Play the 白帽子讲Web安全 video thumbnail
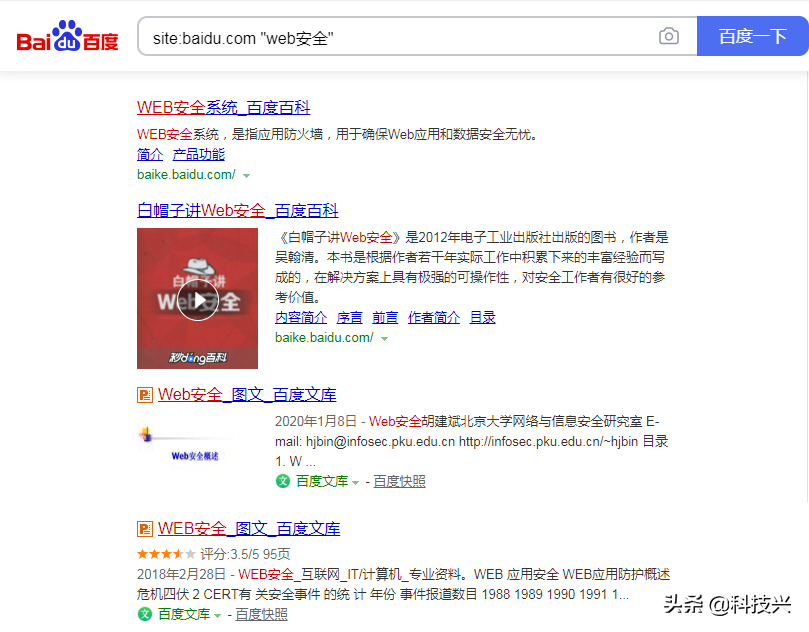The width and height of the screenshot is (809, 632). tap(198, 299)
